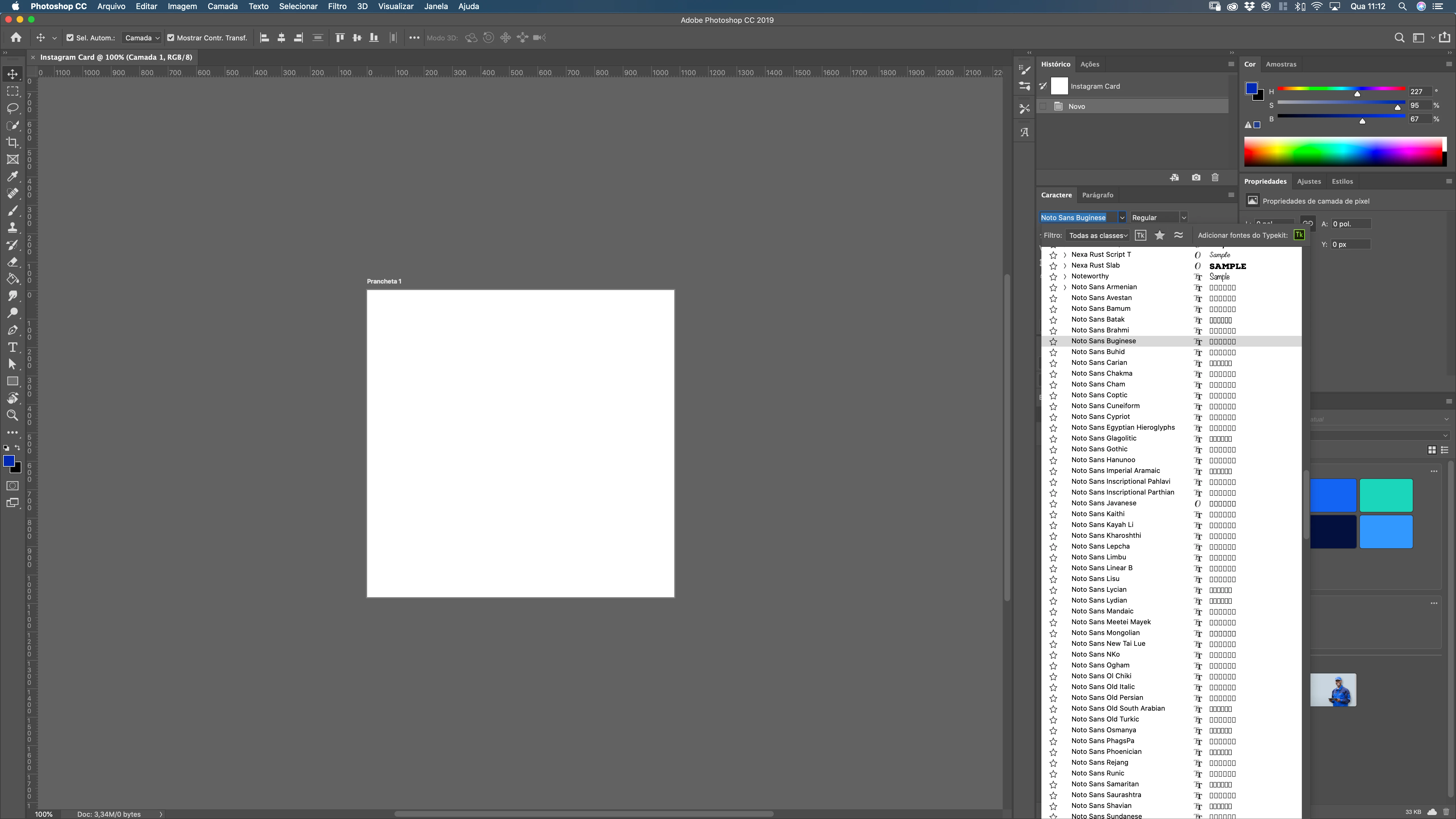Select the Lasso tool
1456x819 pixels.
(13, 108)
